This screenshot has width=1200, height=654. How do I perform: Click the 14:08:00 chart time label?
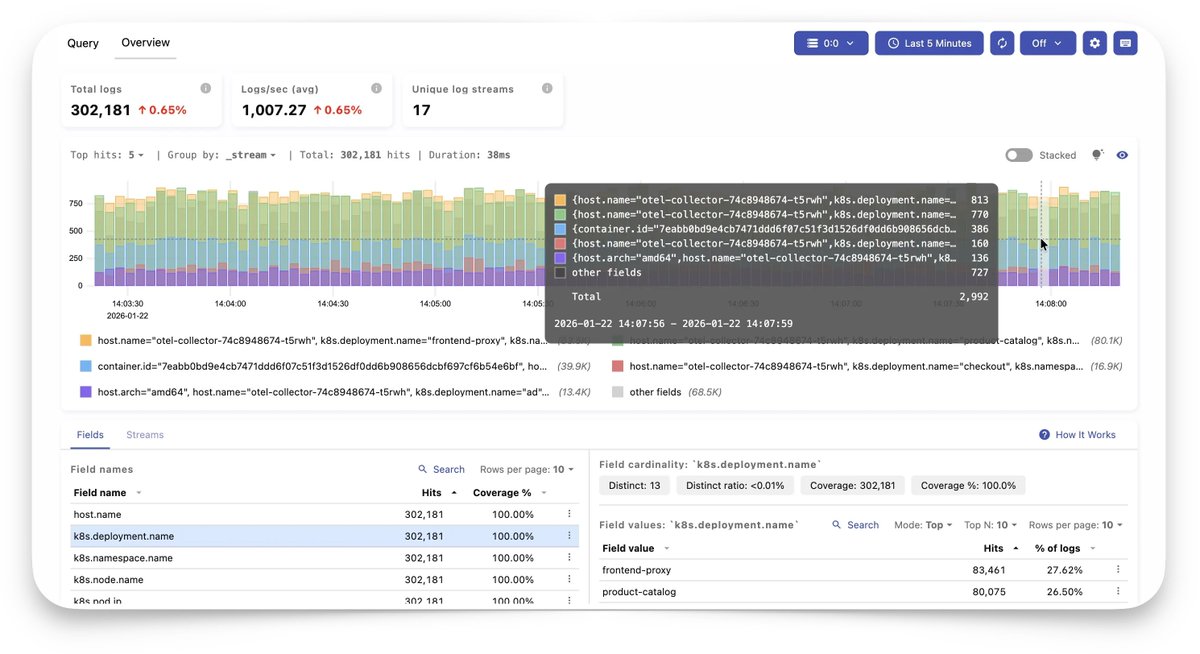click(x=1050, y=303)
